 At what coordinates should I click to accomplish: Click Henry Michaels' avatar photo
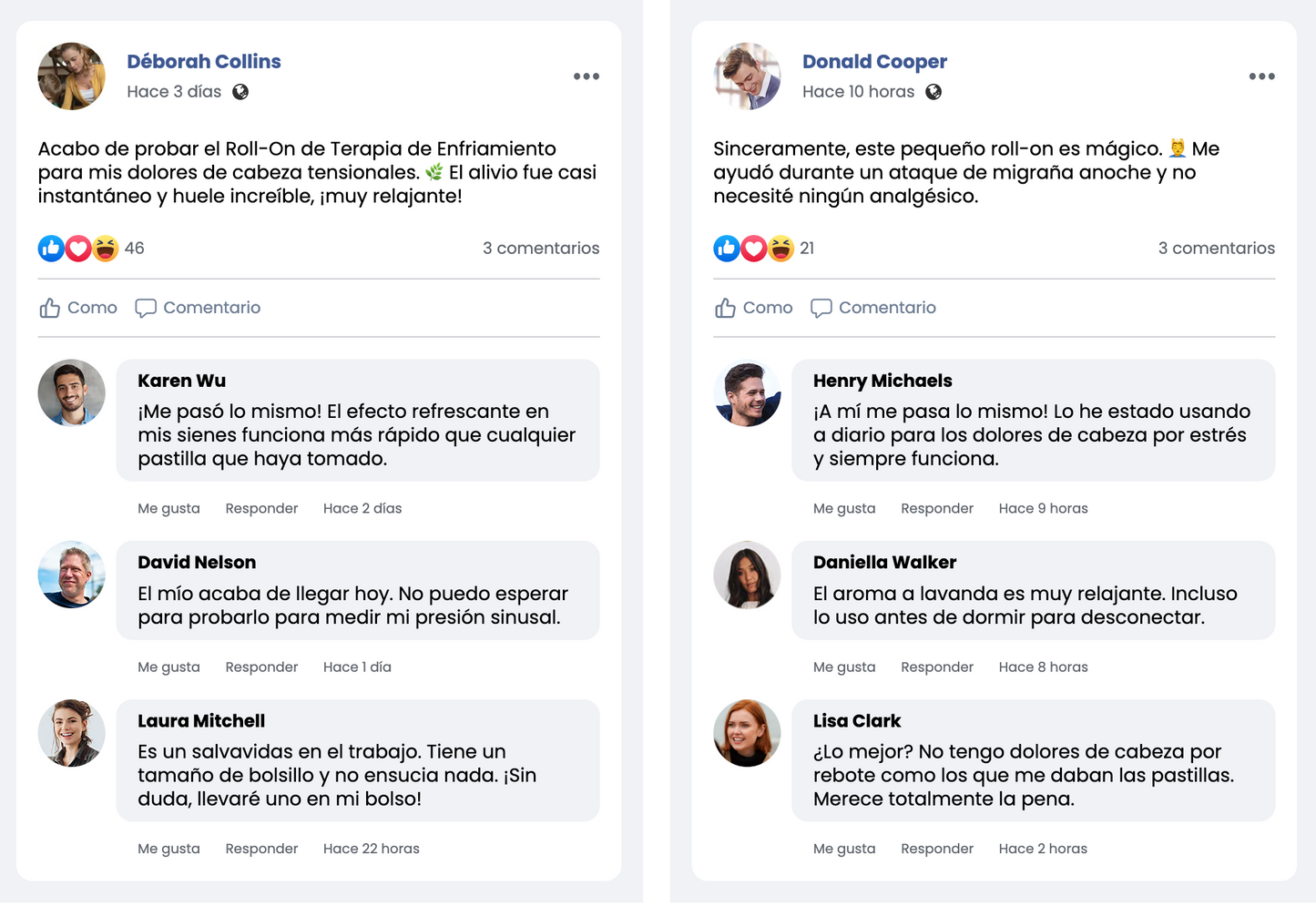(747, 392)
